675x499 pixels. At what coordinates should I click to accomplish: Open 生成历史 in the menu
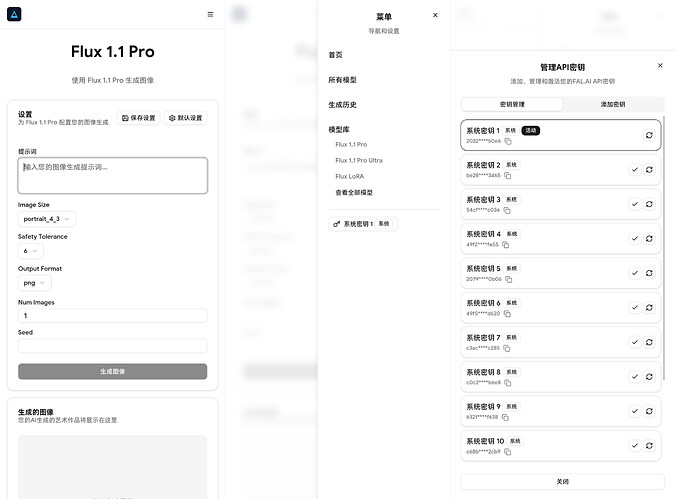(x=342, y=105)
